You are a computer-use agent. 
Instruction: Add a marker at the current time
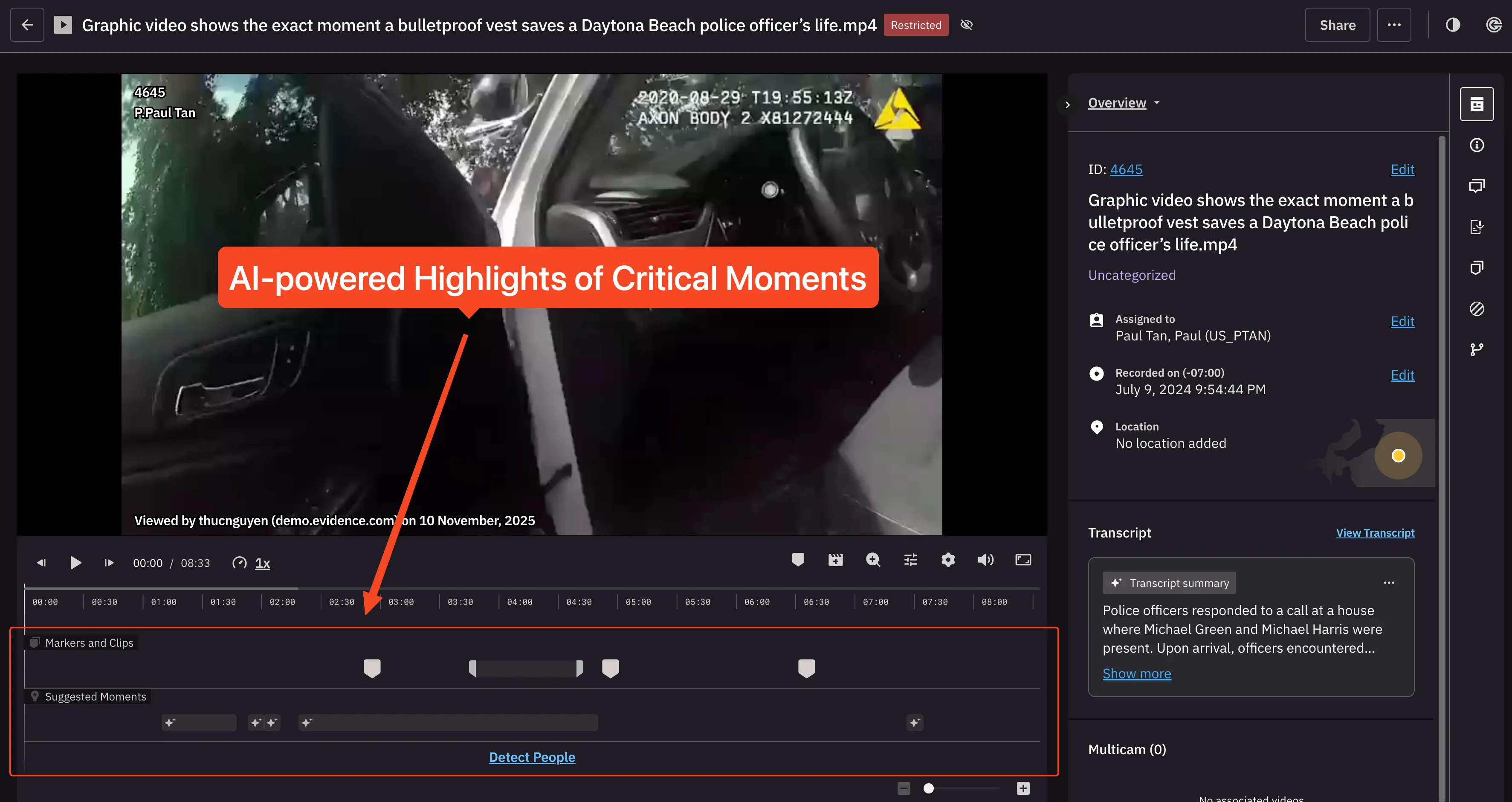click(x=798, y=560)
